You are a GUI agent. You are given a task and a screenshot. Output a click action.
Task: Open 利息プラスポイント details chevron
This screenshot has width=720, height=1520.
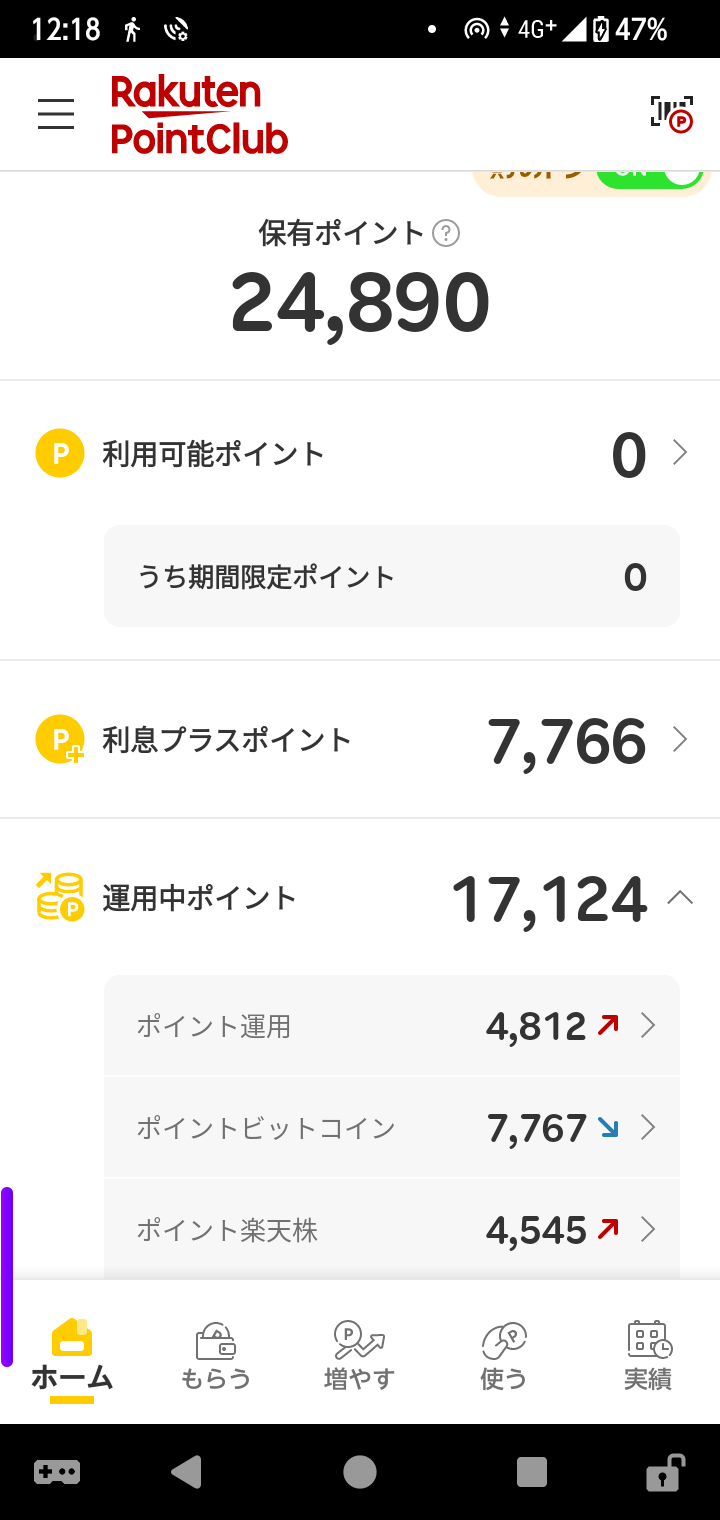(x=680, y=740)
